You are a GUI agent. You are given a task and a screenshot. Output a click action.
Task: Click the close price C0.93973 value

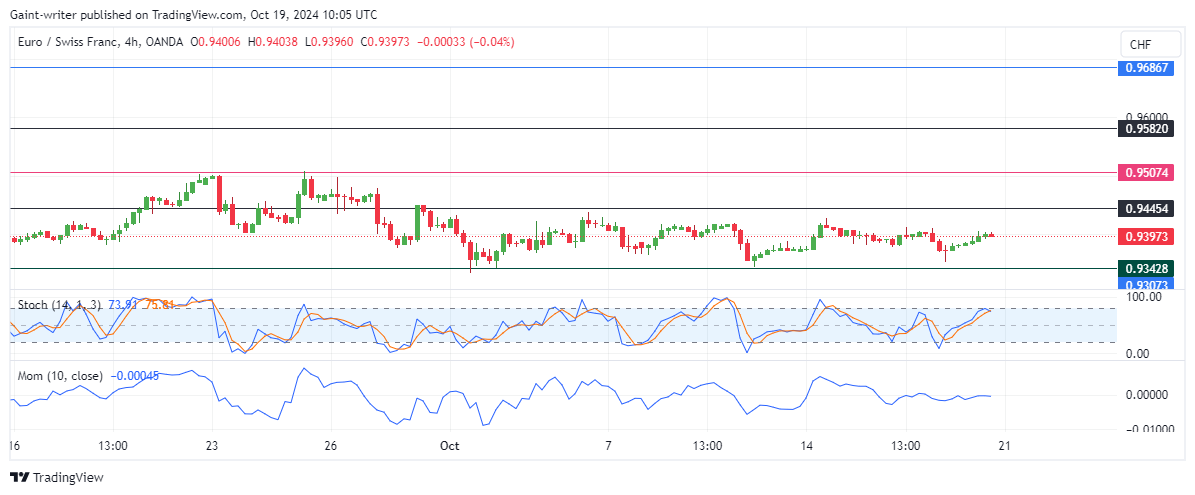pos(386,43)
